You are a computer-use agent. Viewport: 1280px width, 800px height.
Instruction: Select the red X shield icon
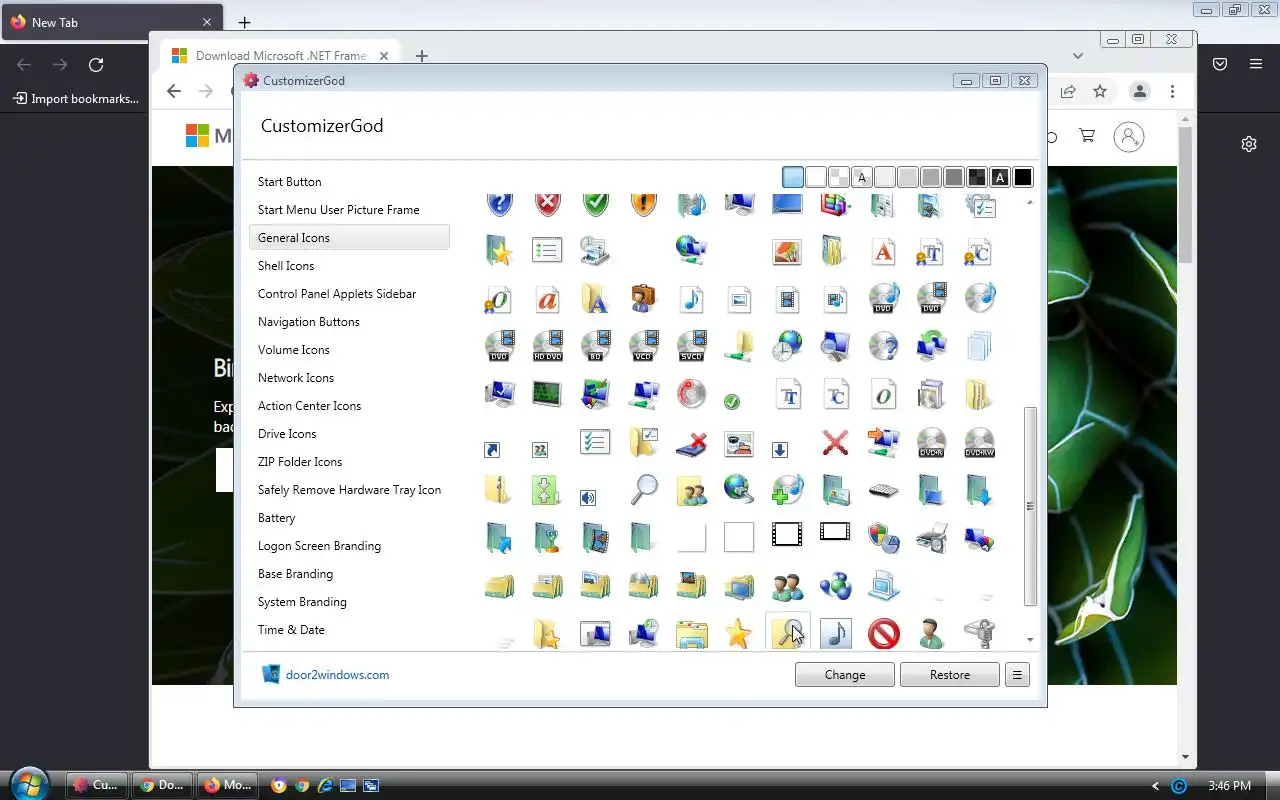547,204
